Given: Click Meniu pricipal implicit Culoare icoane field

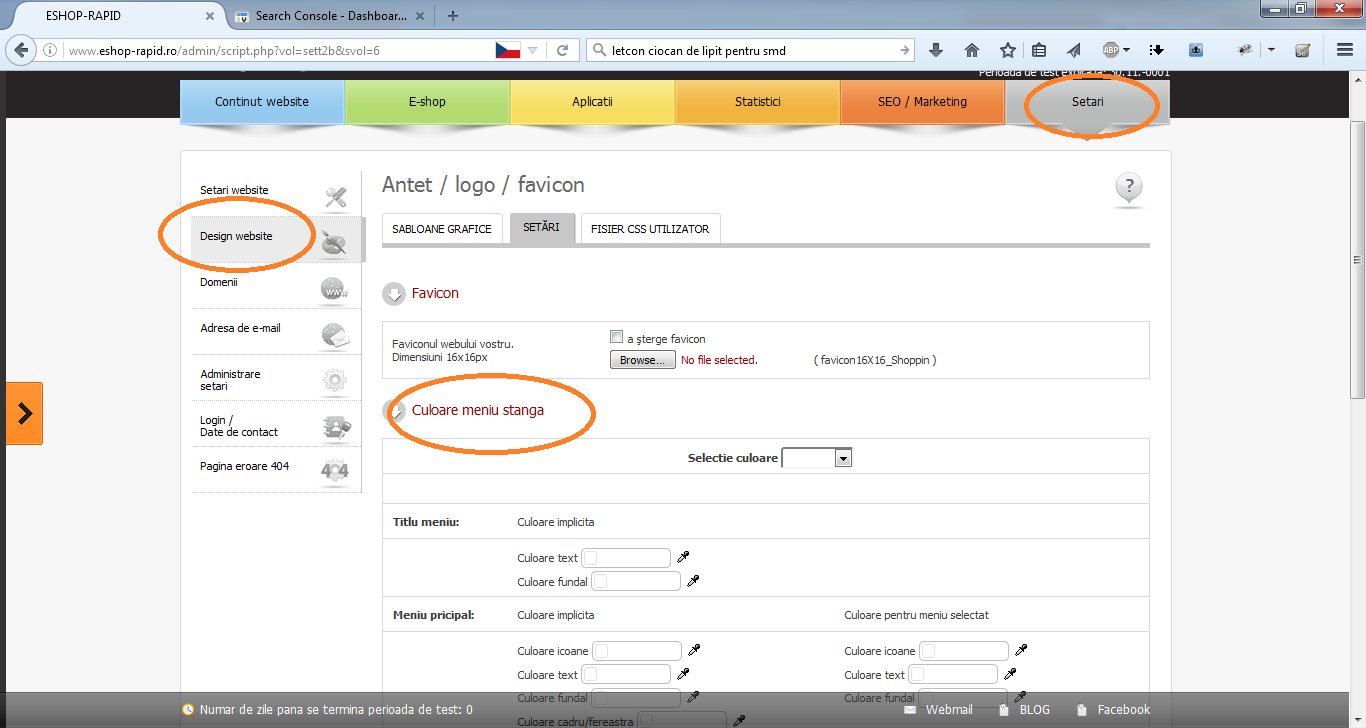Looking at the screenshot, I should [x=637, y=651].
